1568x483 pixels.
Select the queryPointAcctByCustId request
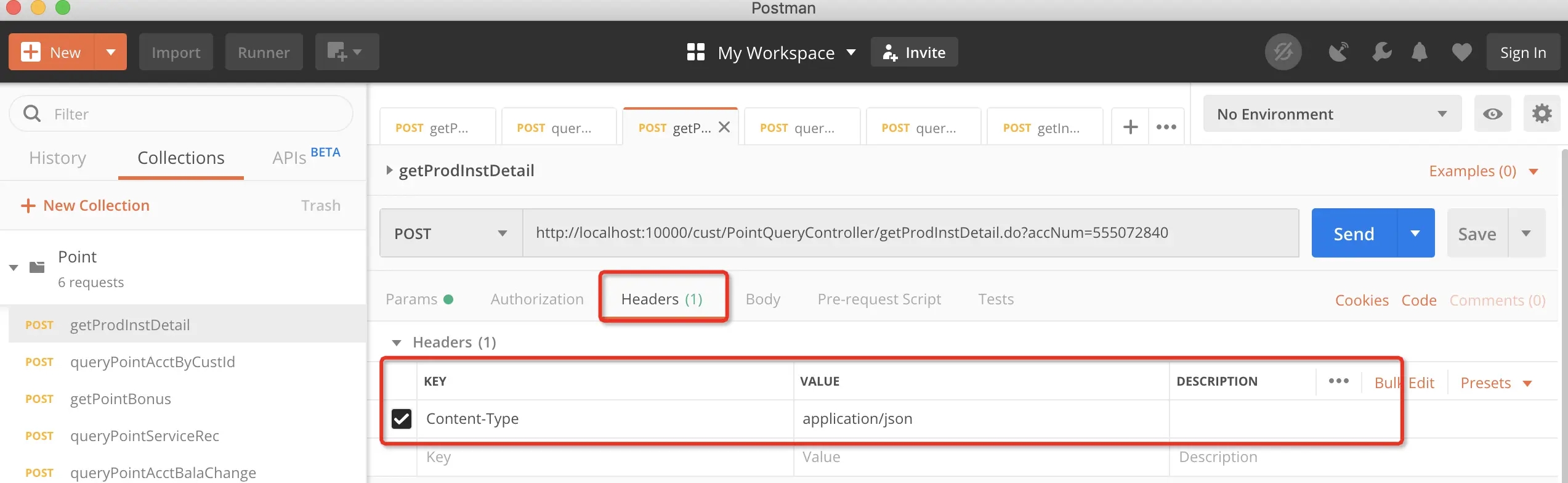187,362
